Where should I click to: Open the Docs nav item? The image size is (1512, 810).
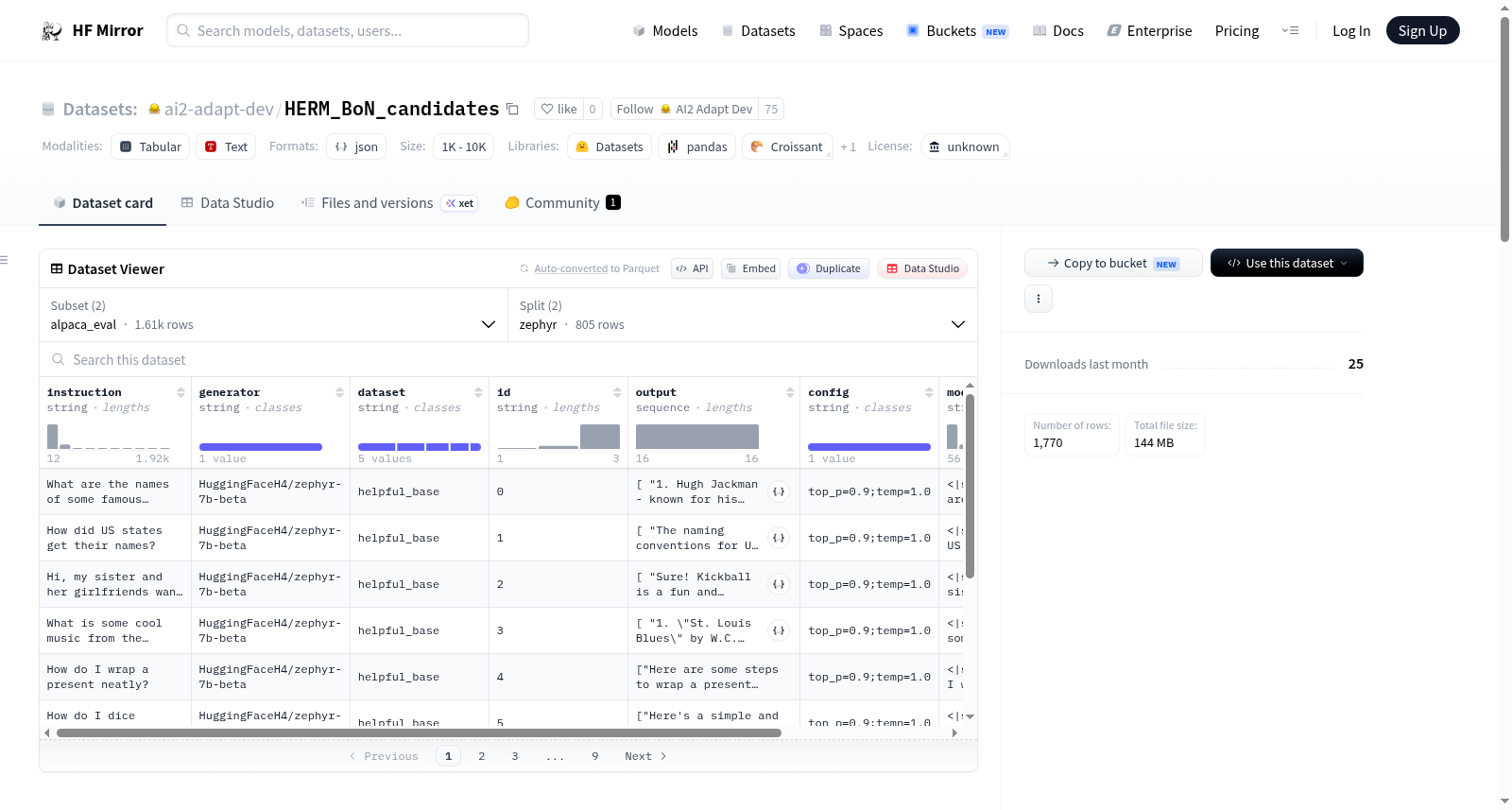(x=1058, y=31)
